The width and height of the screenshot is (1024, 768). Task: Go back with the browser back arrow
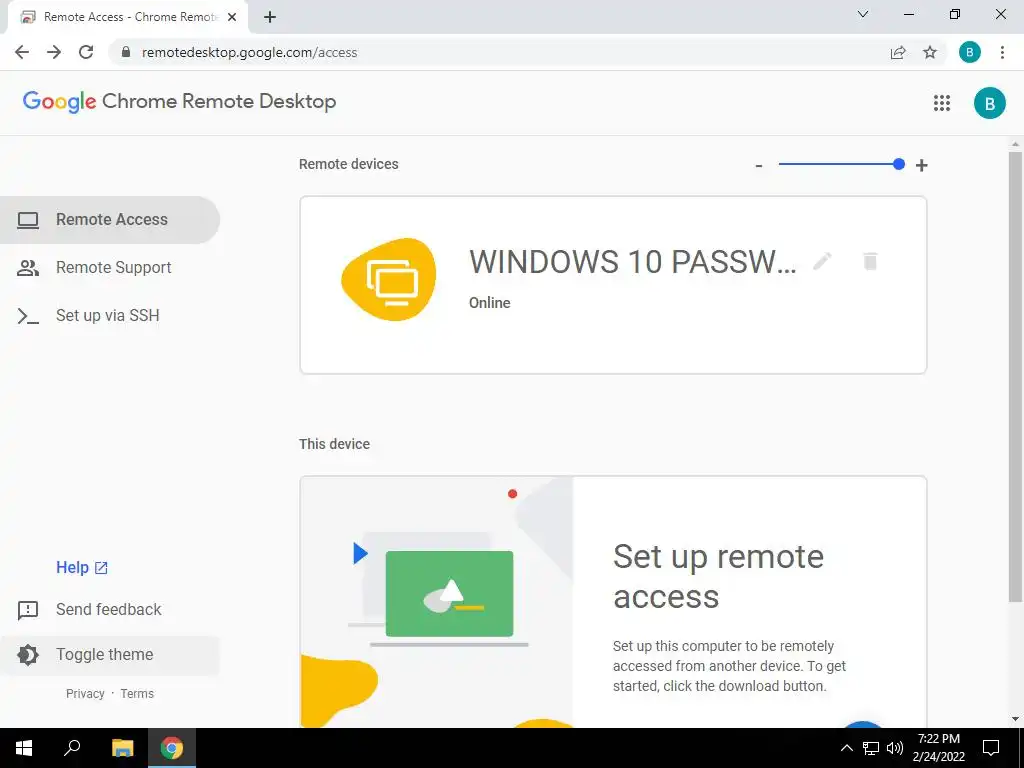pyautogui.click(x=22, y=52)
